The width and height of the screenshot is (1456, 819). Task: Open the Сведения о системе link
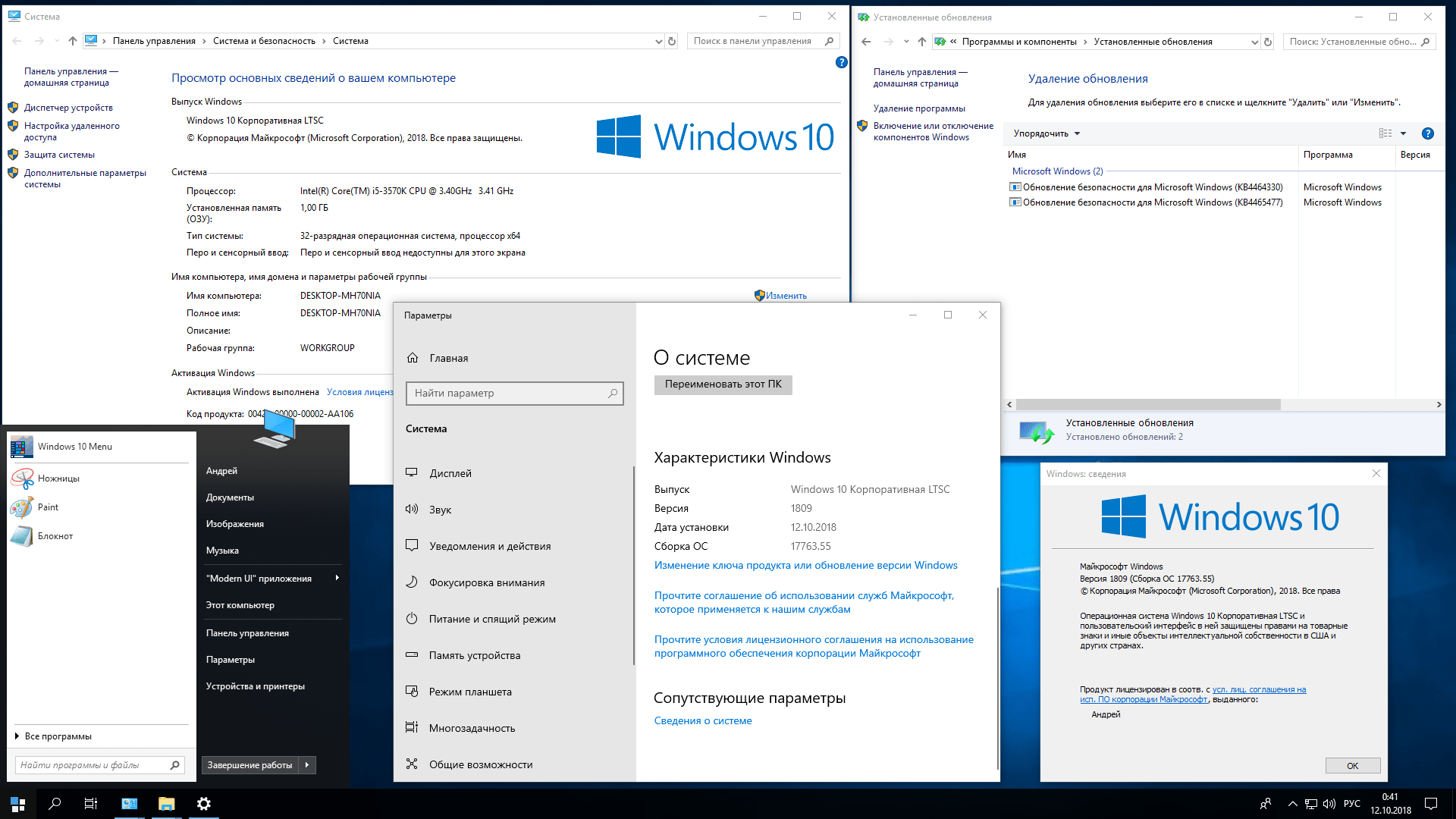click(x=702, y=720)
